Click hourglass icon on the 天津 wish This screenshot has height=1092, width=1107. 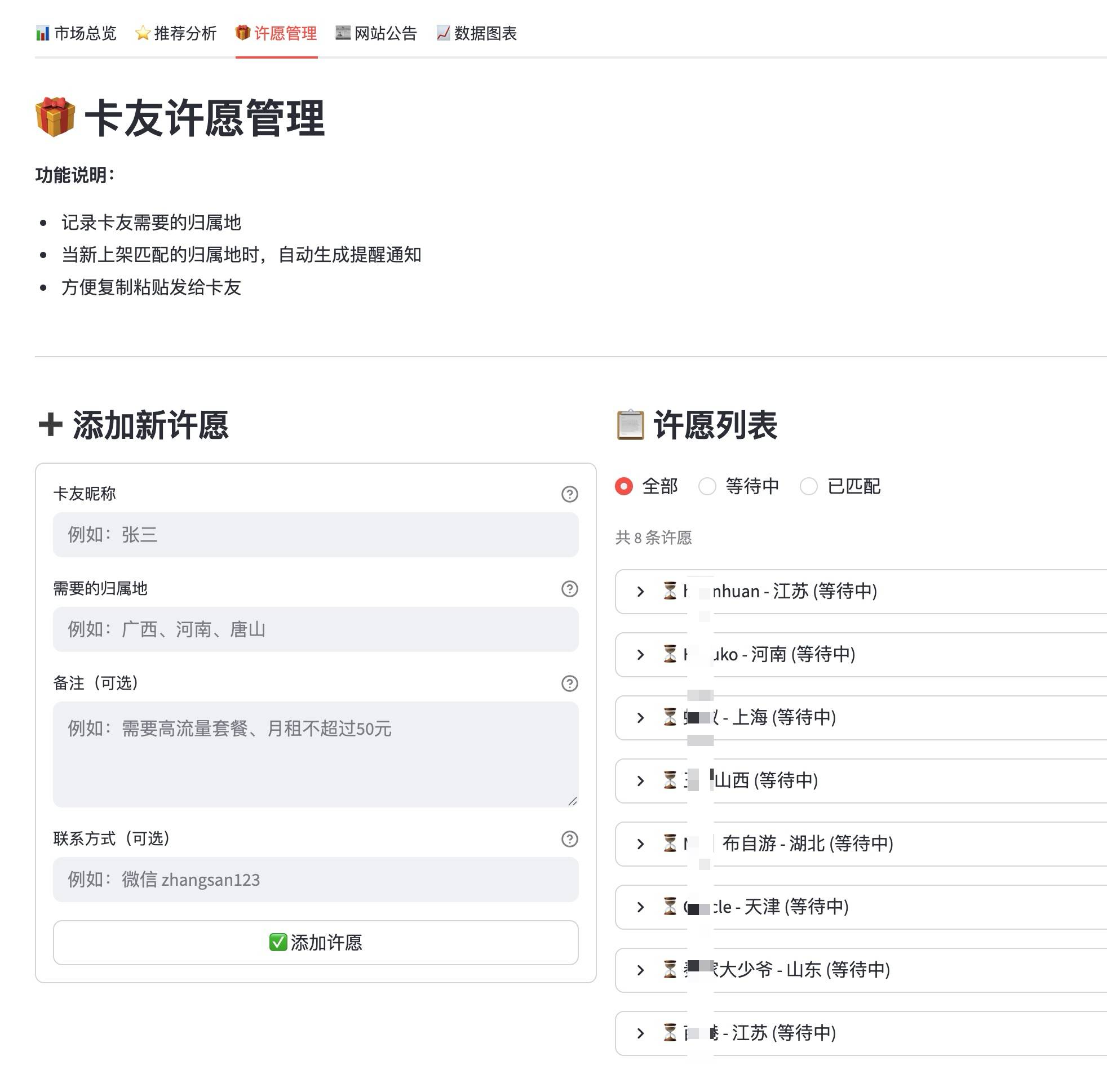click(x=669, y=906)
